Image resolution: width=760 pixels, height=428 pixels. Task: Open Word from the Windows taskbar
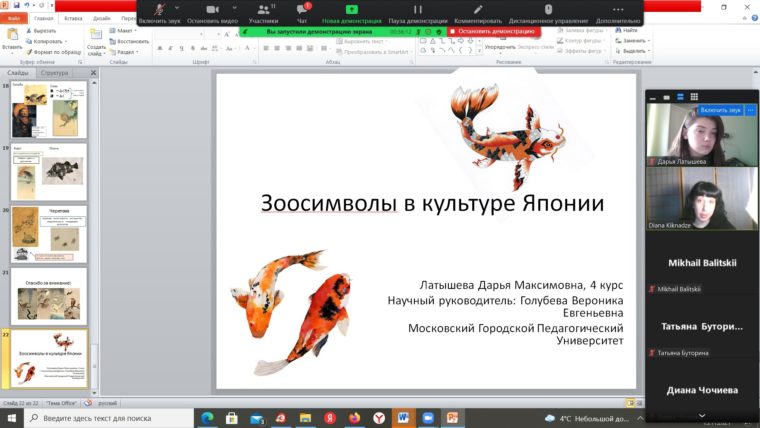click(403, 417)
